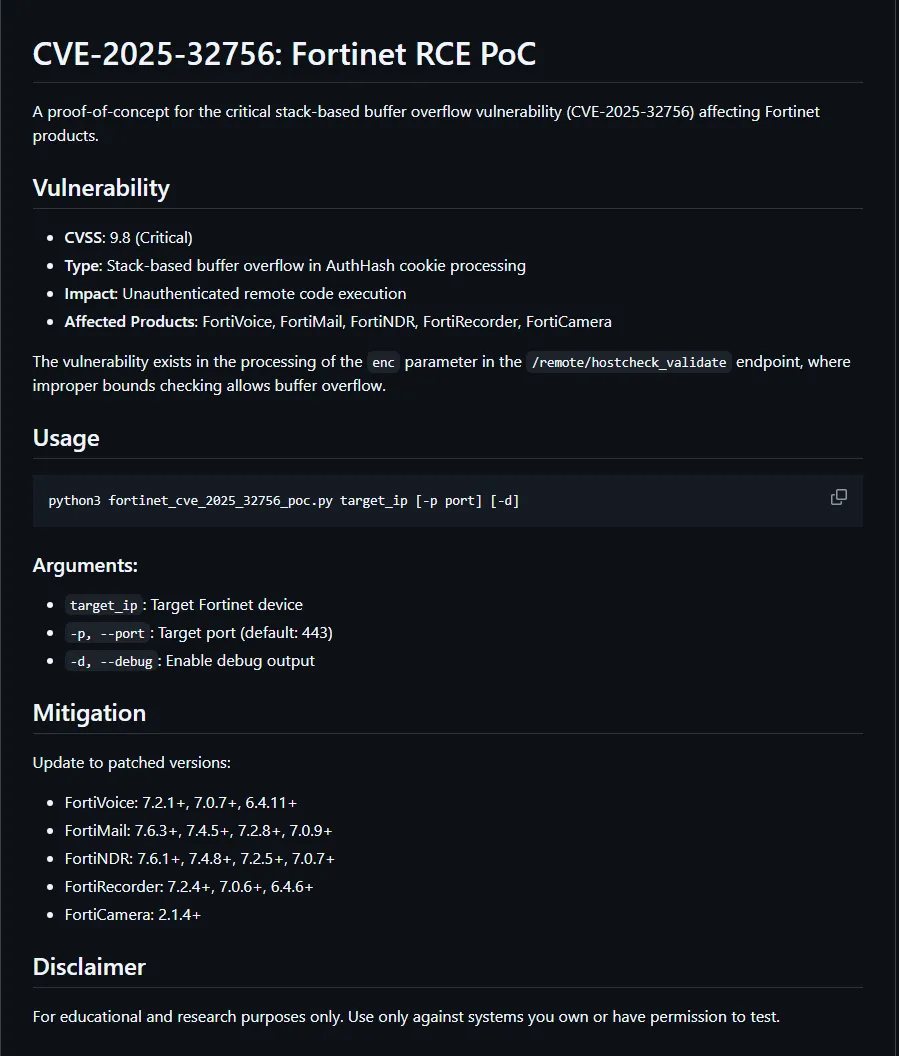899x1056 pixels.
Task: Click the CVE-2025-32756 page title heading
Action: [x=283, y=54]
